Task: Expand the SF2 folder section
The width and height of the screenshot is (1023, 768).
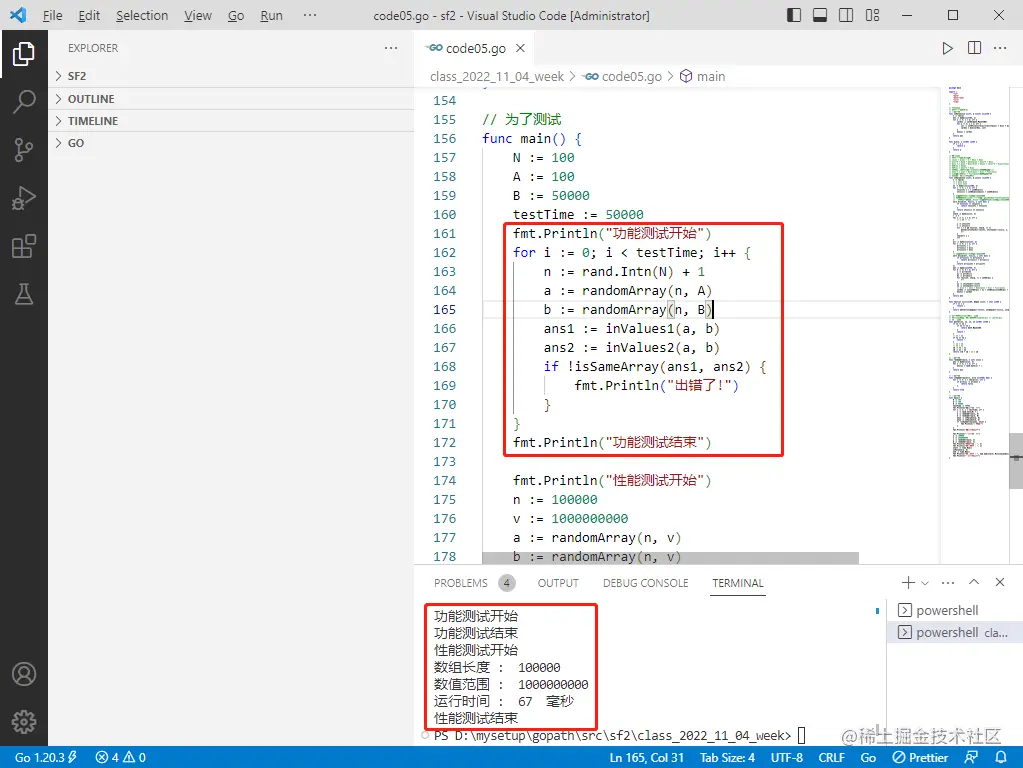Action: [232, 76]
